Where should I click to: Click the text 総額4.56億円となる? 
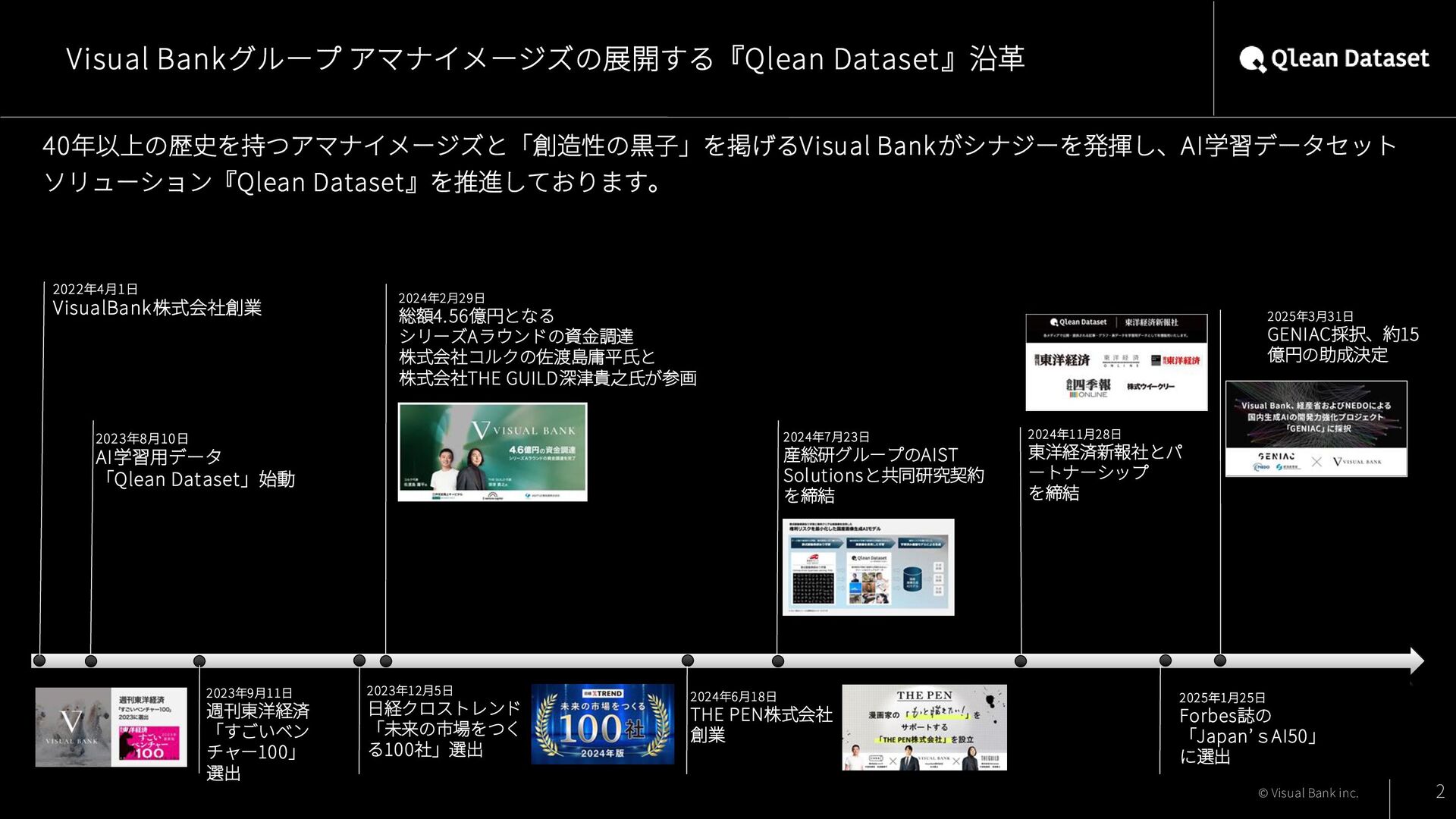[477, 315]
